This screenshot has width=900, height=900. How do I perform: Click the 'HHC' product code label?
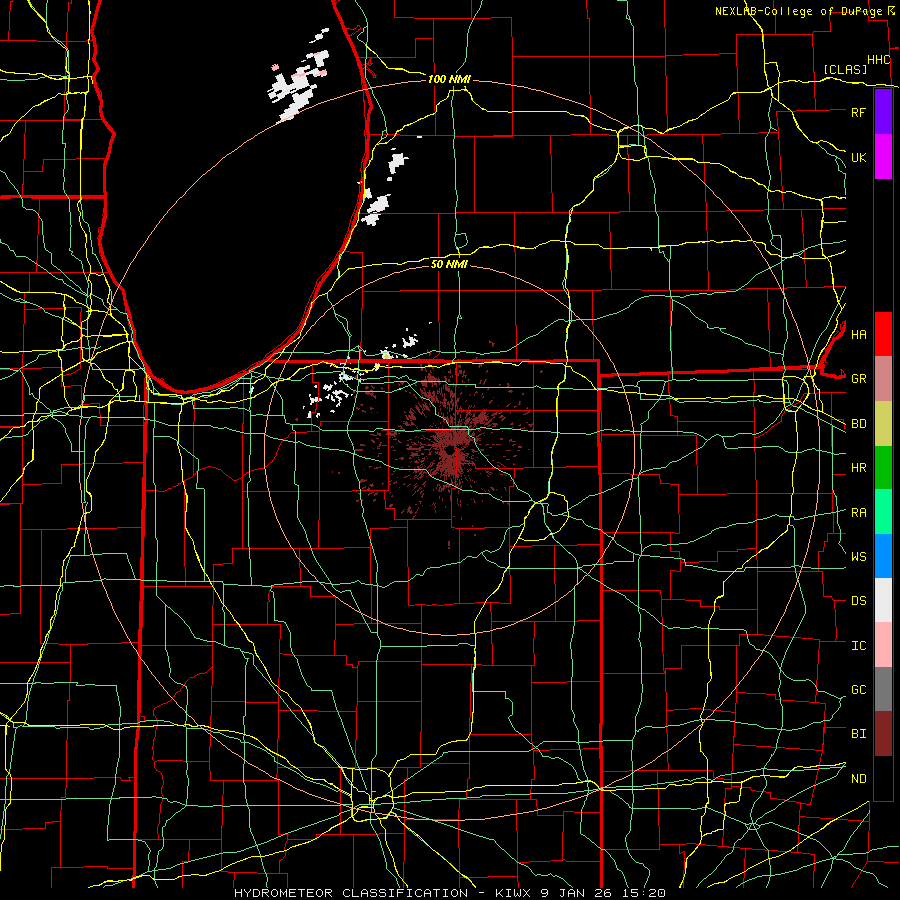click(x=879, y=60)
